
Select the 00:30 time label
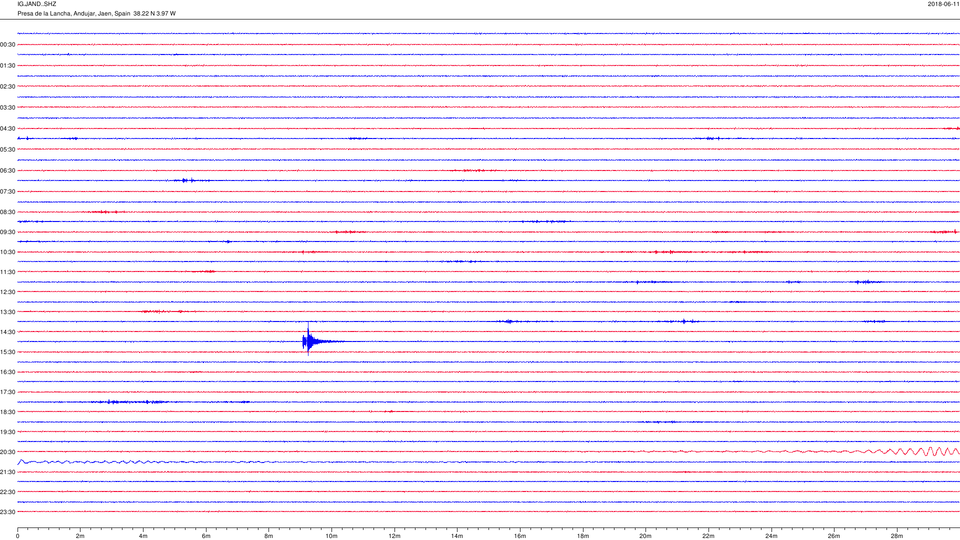[8, 45]
